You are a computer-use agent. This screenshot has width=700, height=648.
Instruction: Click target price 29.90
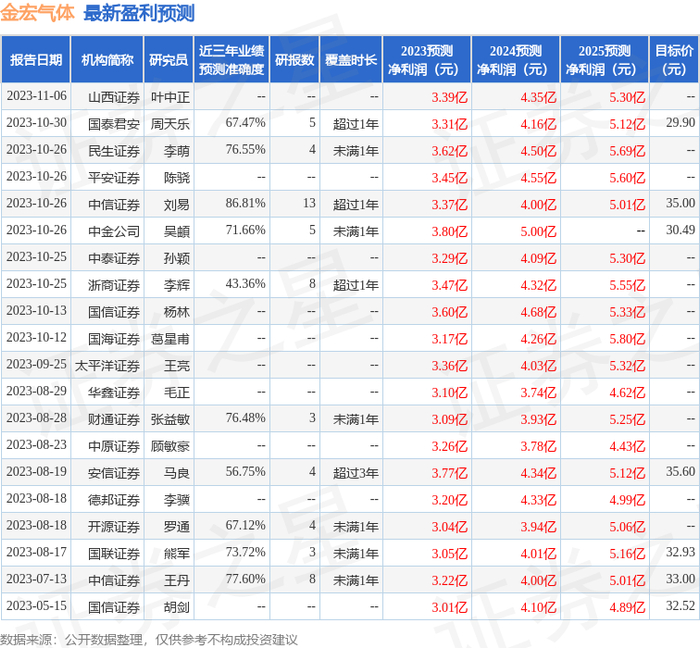pos(680,123)
